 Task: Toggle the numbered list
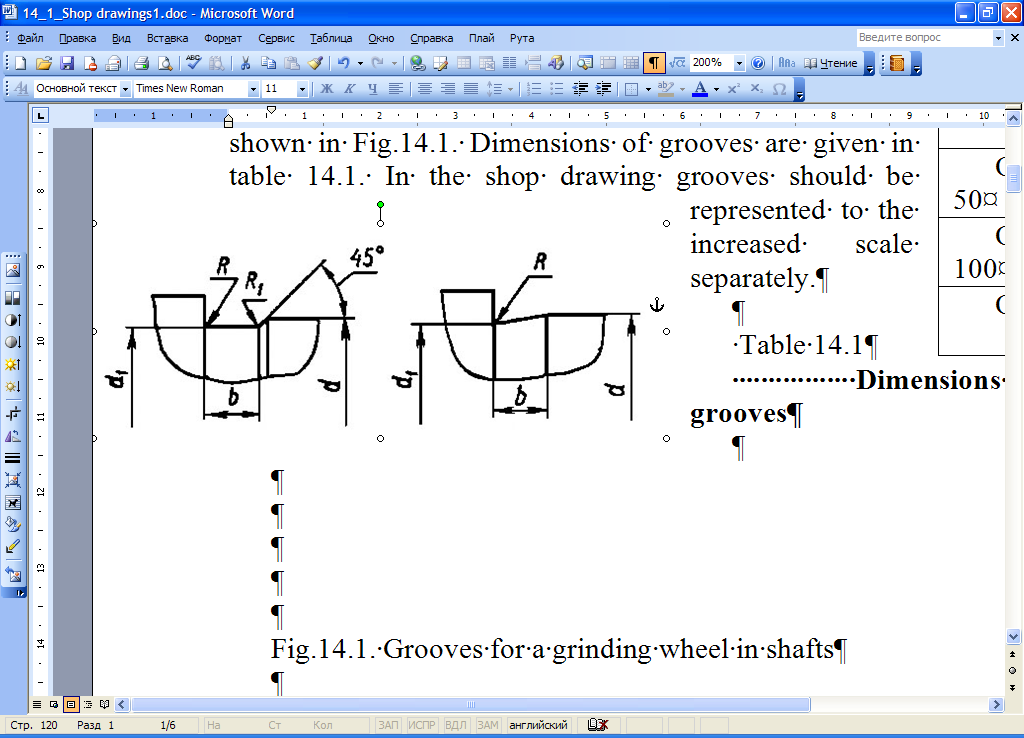tap(534, 89)
